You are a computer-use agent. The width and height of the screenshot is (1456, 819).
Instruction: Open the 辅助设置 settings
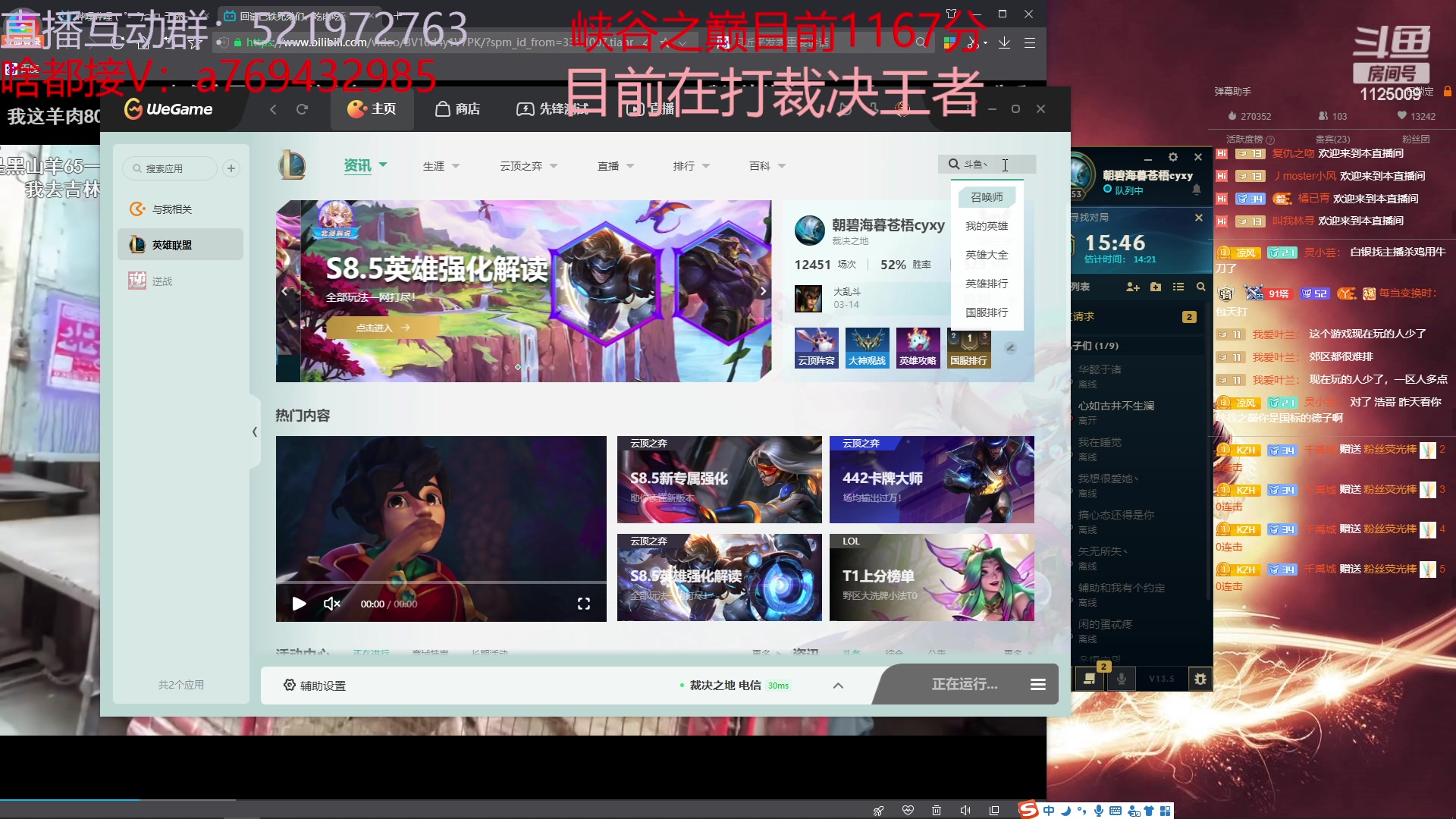coord(315,686)
